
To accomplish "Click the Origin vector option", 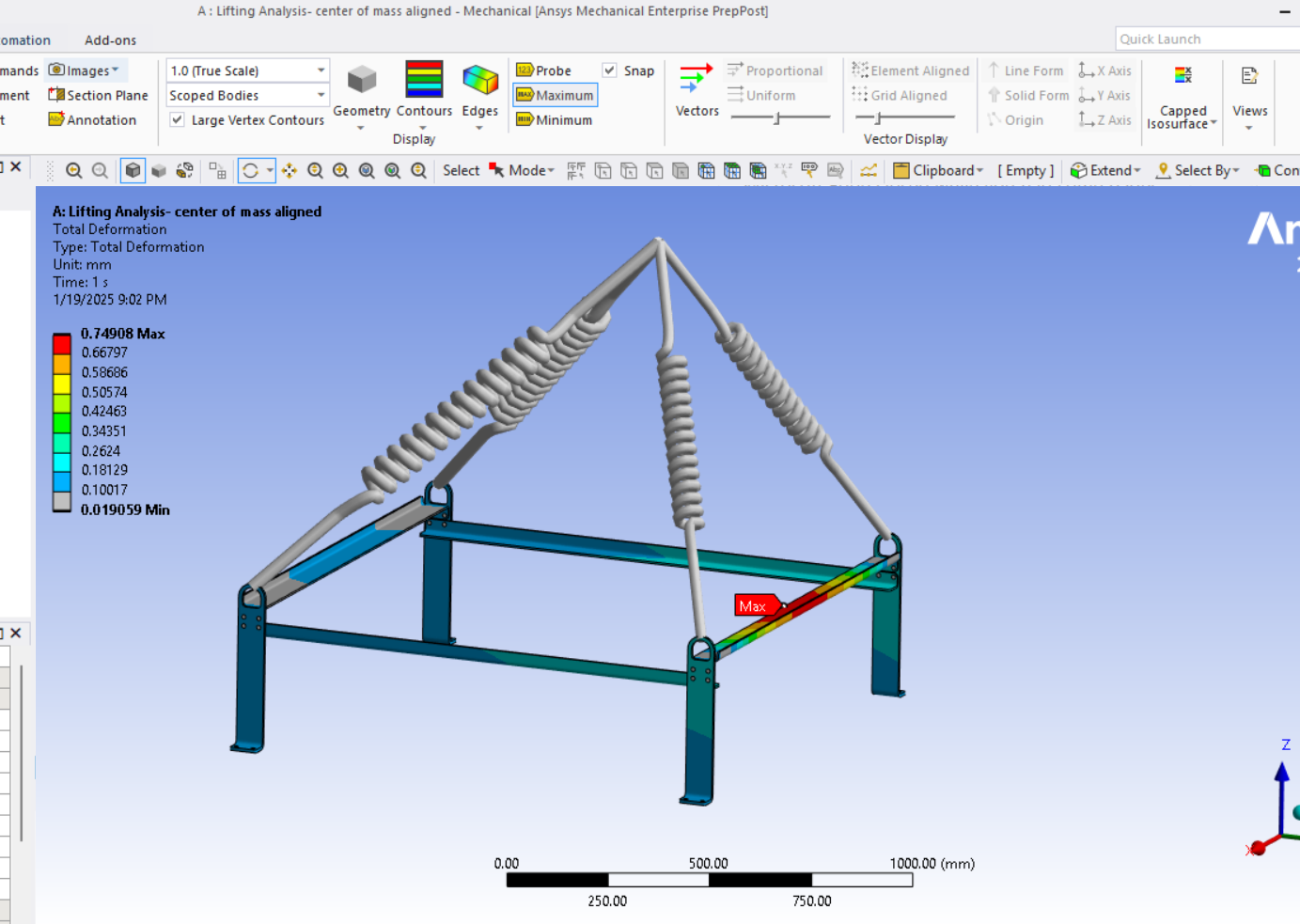I will 1015,119.
